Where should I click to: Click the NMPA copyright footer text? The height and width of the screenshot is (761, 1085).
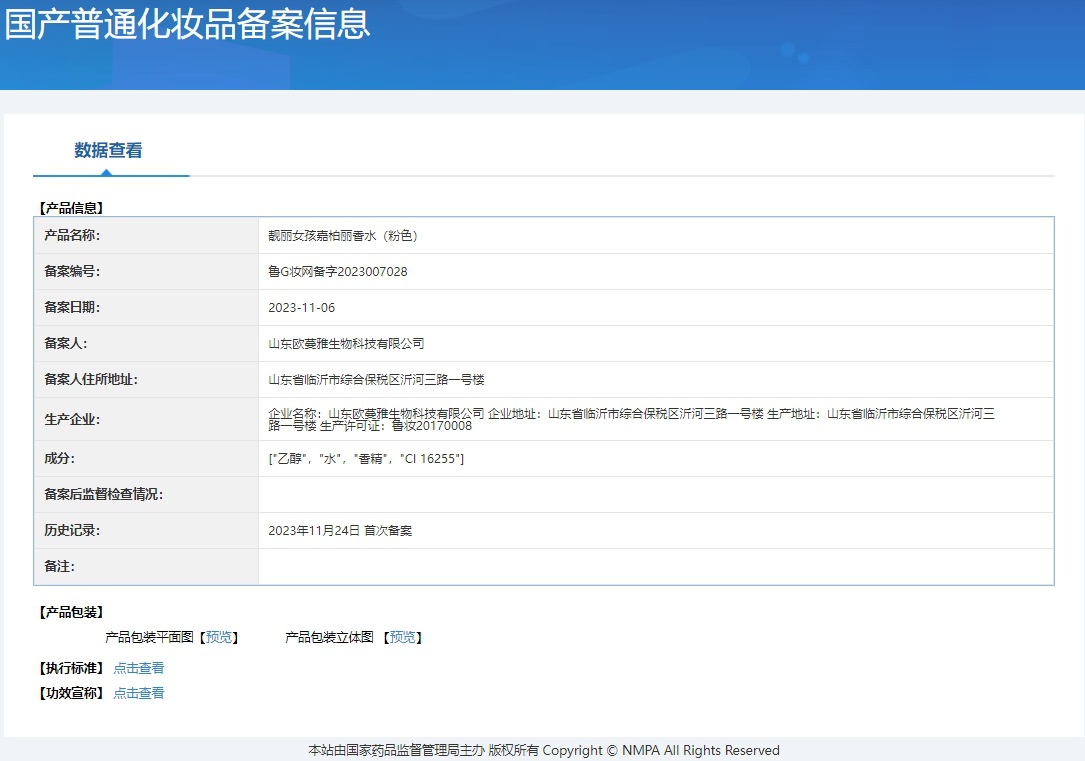pos(544,751)
